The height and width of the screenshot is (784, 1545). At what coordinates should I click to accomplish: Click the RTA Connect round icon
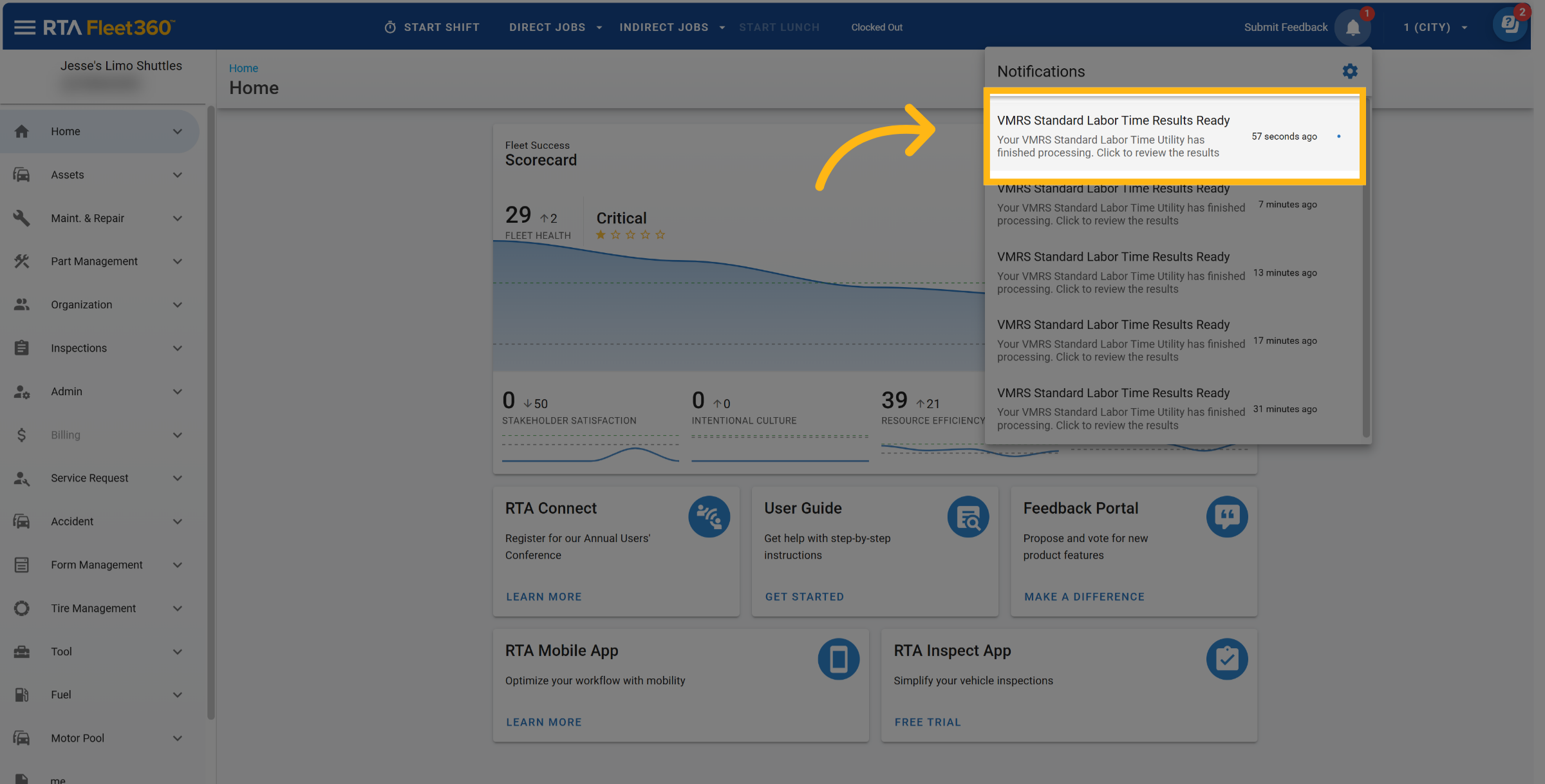tap(709, 517)
